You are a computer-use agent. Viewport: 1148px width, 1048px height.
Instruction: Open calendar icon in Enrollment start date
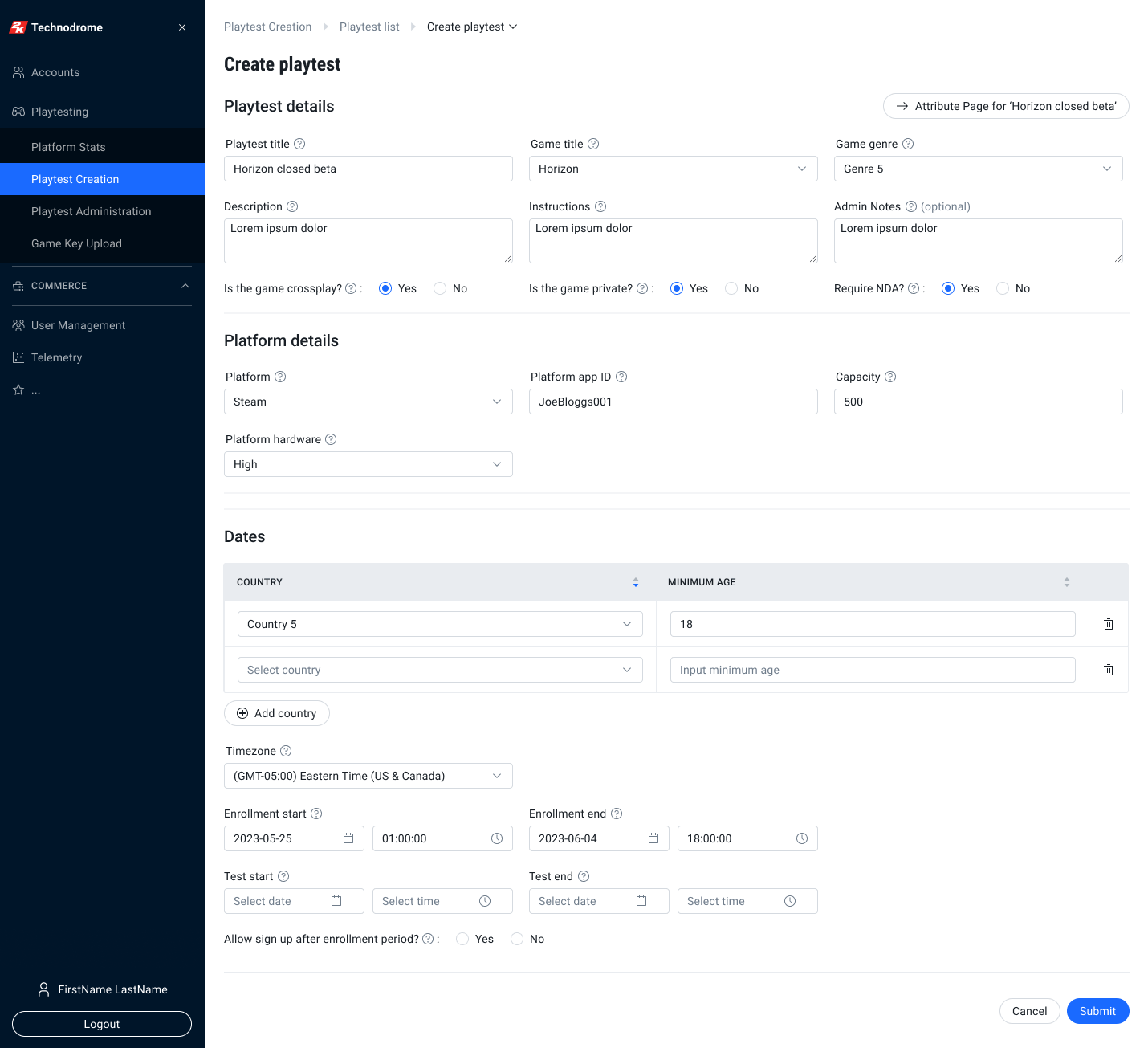(x=348, y=838)
